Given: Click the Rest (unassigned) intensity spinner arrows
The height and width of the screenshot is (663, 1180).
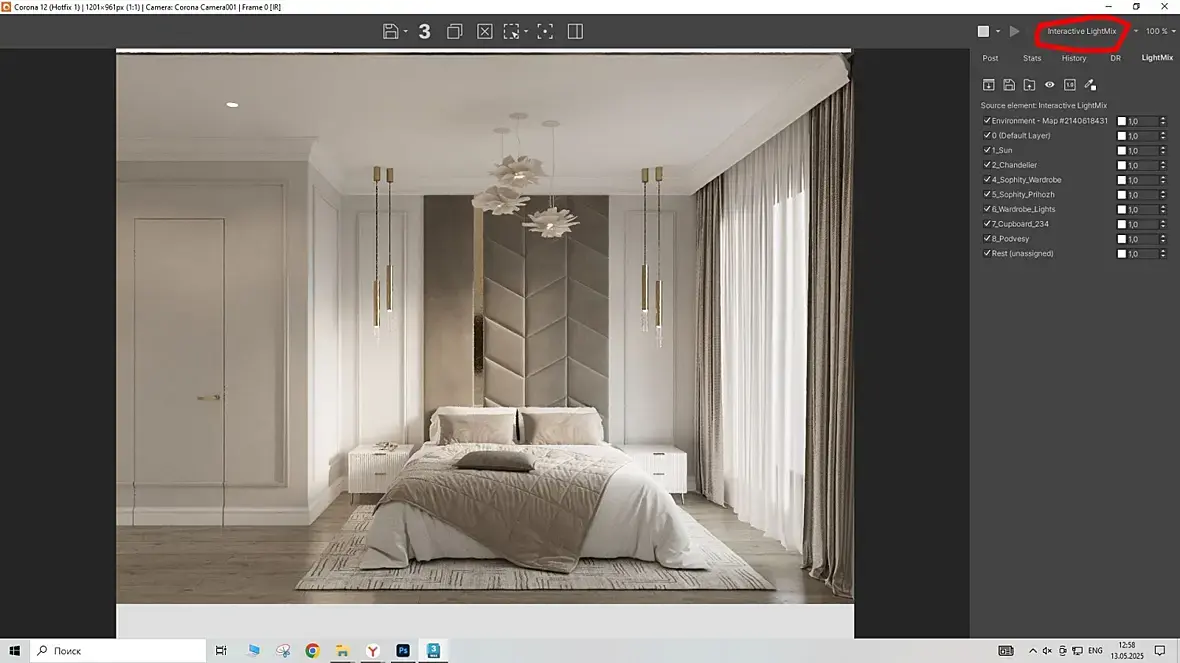Looking at the screenshot, I should click(1163, 254).
